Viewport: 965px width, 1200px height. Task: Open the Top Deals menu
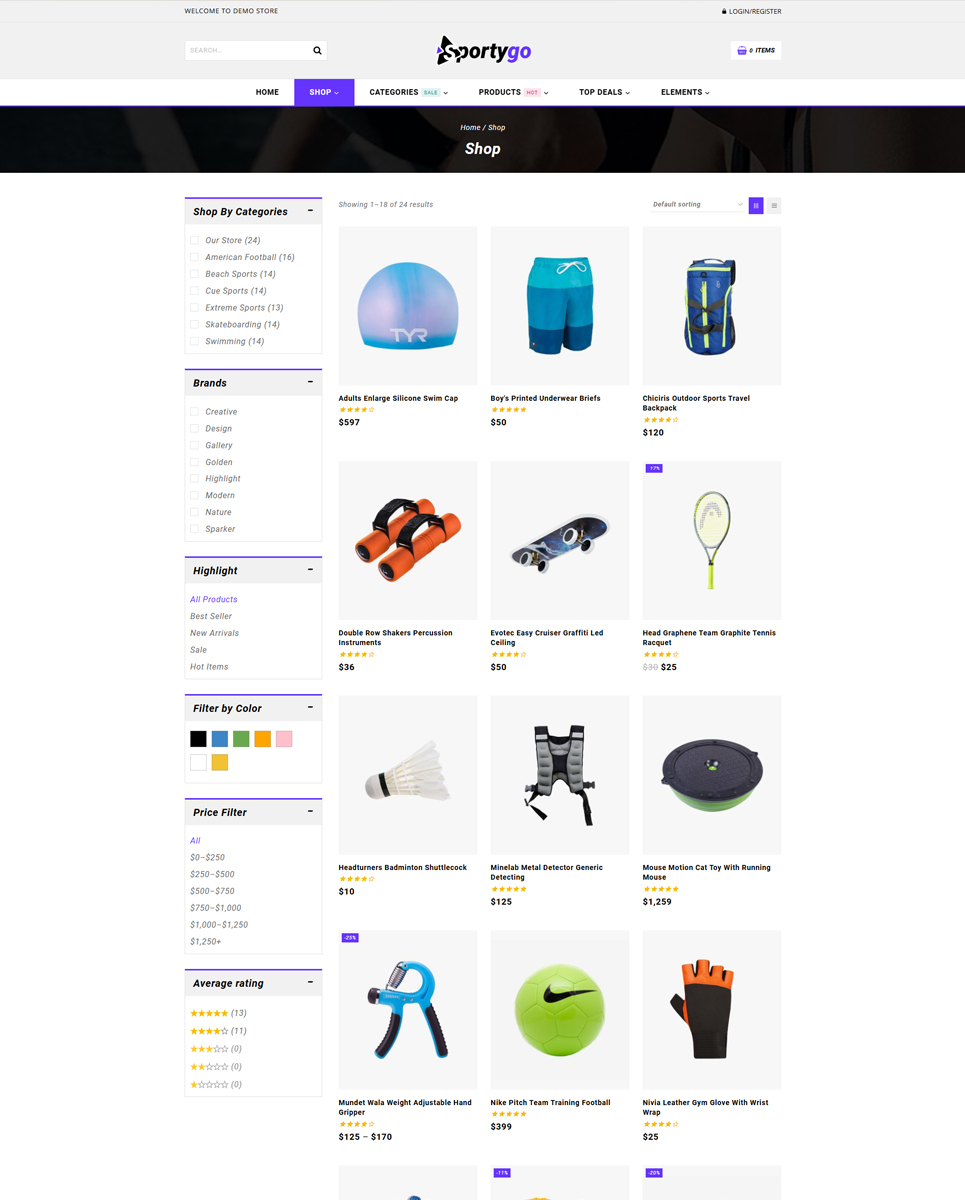point(604,92)
